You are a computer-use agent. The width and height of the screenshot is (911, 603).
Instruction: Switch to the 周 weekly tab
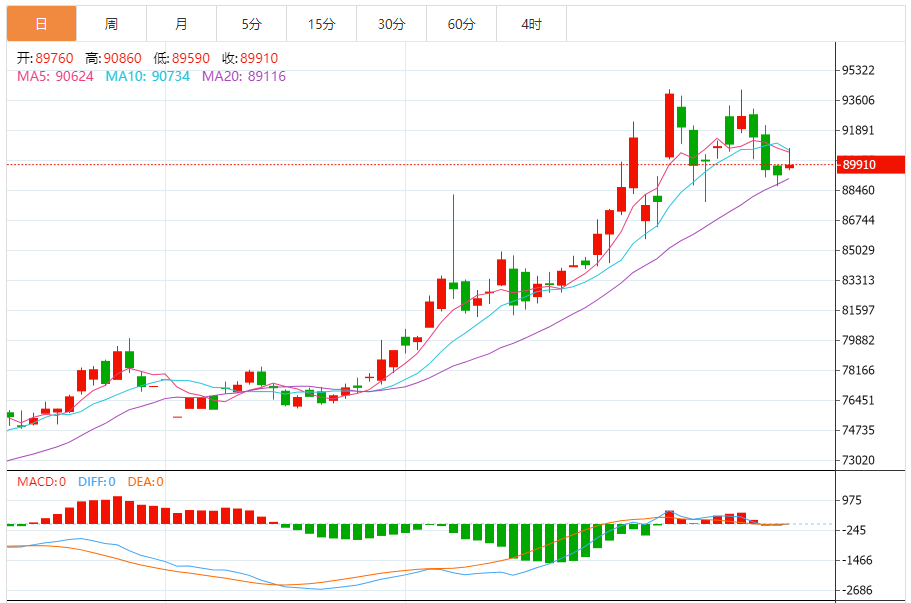coord(111,24)
